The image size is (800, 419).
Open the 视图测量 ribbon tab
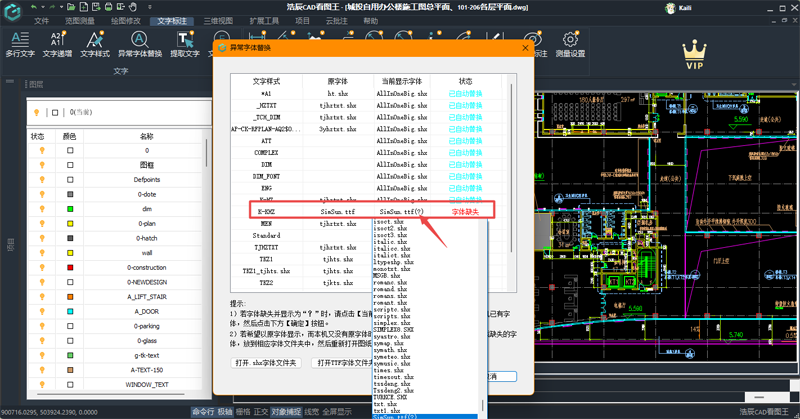[79, 20]
